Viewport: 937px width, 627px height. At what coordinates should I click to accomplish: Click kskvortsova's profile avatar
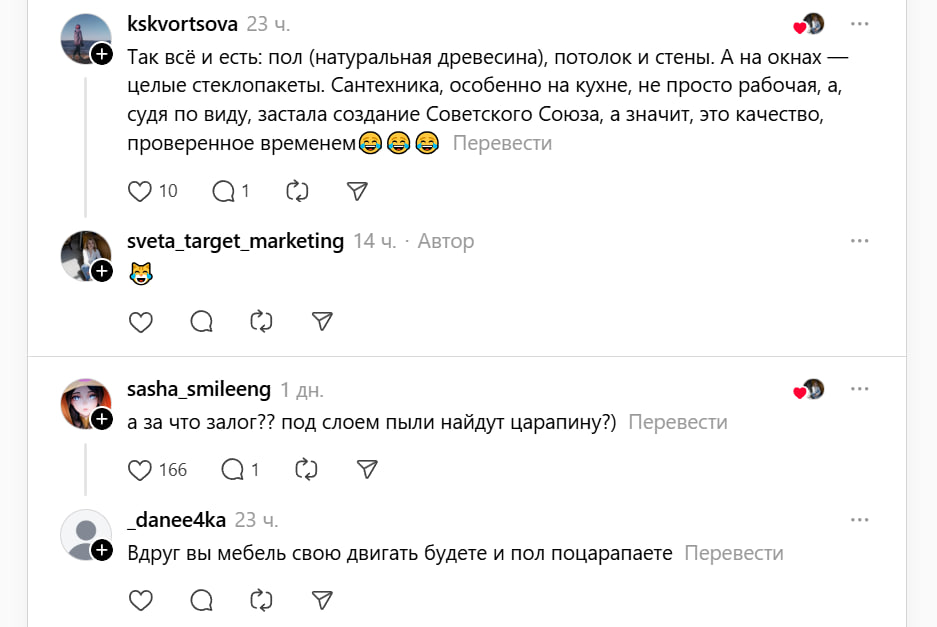[86, 38]
